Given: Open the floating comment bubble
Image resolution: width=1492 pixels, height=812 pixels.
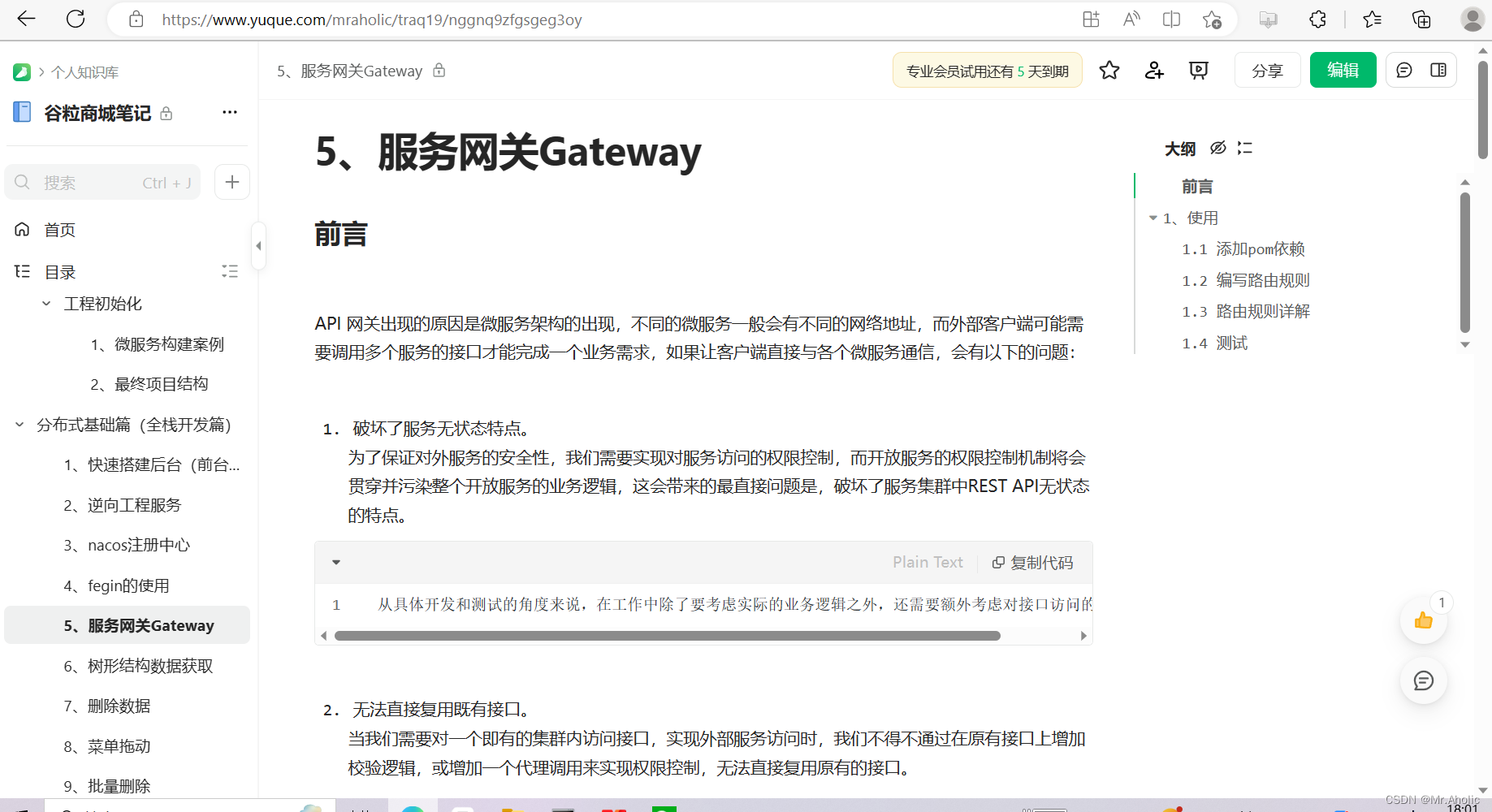Looking at the screenshot, I should [1423, 681].
